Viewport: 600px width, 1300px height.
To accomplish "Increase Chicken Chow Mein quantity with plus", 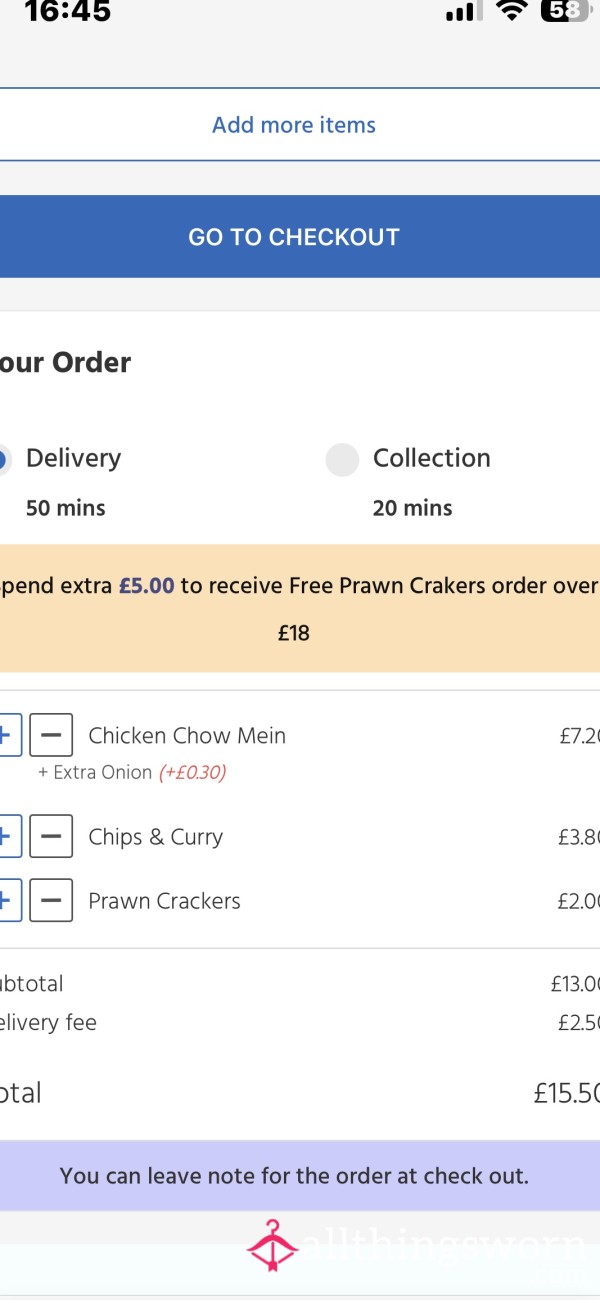I will 8,736.
